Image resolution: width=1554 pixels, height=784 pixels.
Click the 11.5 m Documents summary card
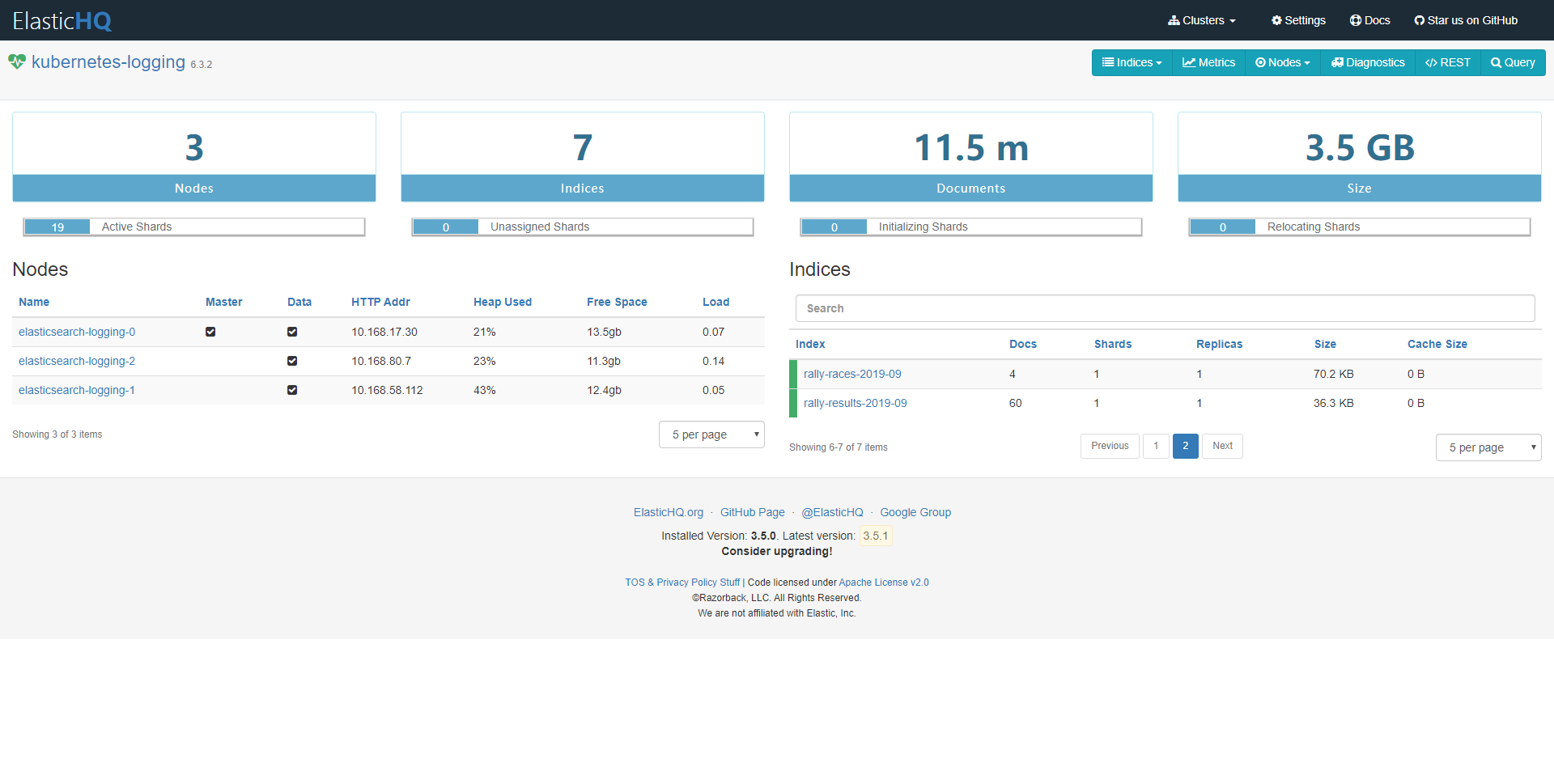tap(971, 157)
